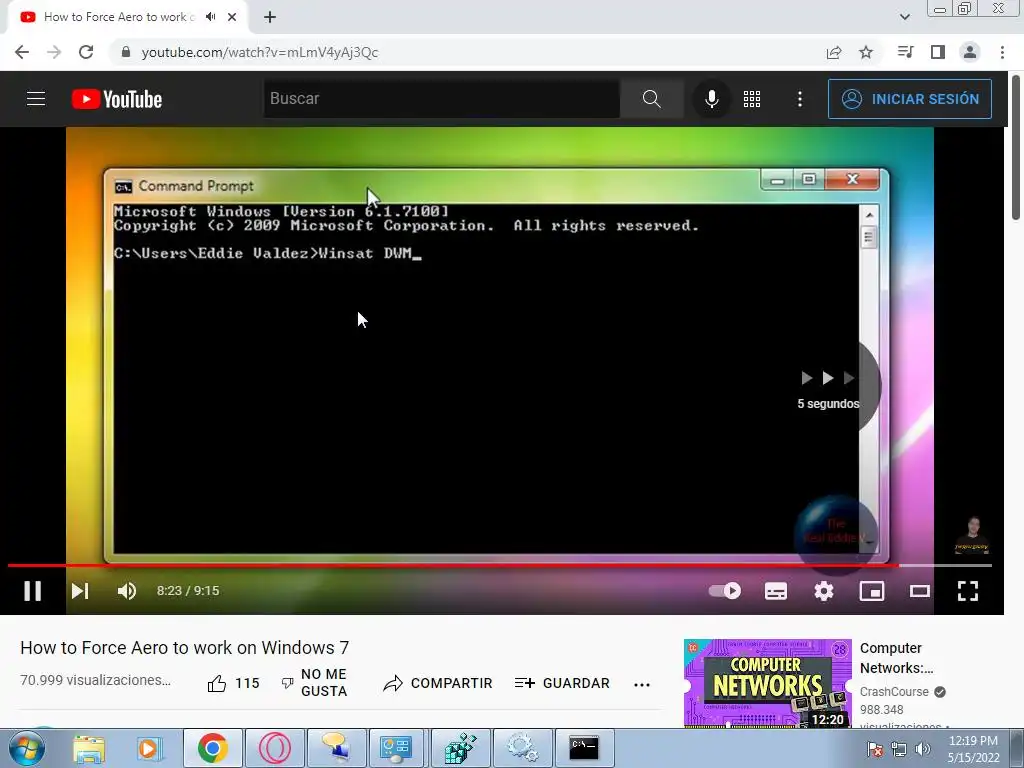Reload the current page
The width and height of the screenshot is (1024, 768).
(x=86, y=52)
